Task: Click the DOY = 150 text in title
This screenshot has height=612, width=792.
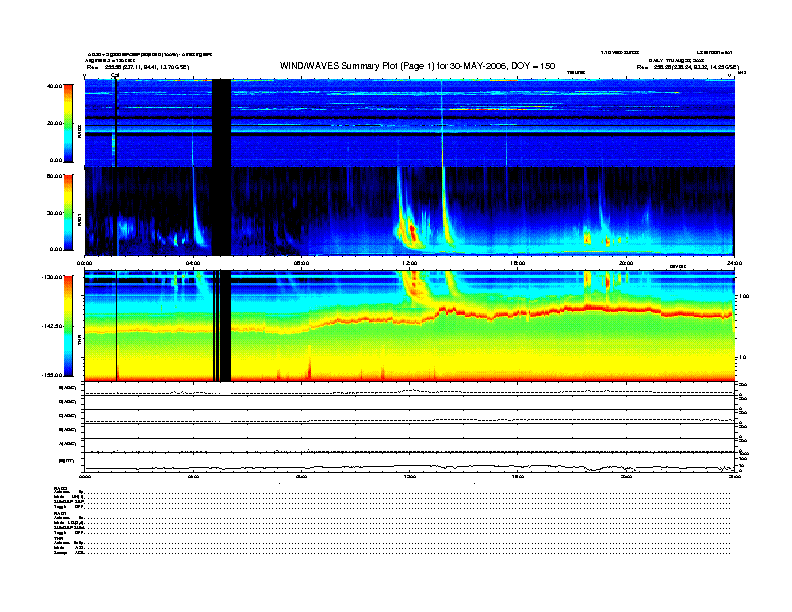Action: click(x=533, y=66)
